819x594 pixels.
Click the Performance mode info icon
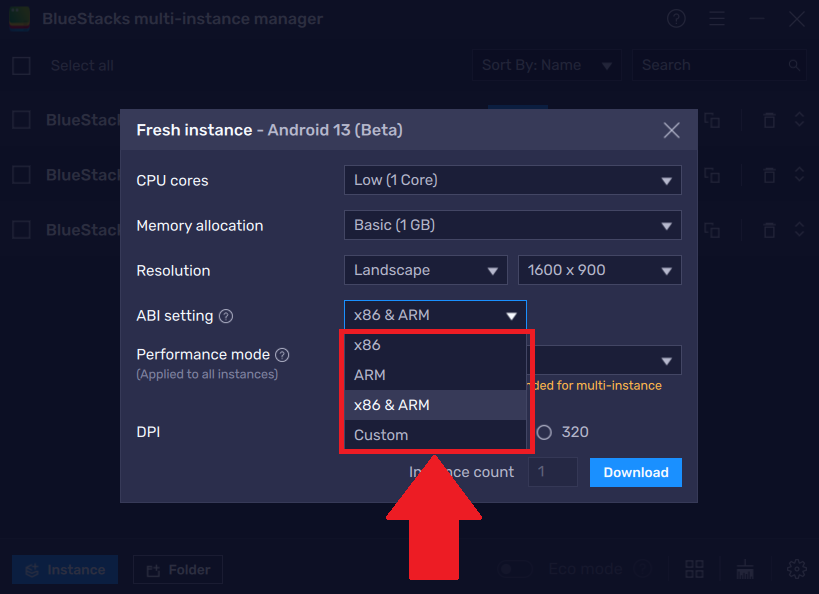click(282, 355)
